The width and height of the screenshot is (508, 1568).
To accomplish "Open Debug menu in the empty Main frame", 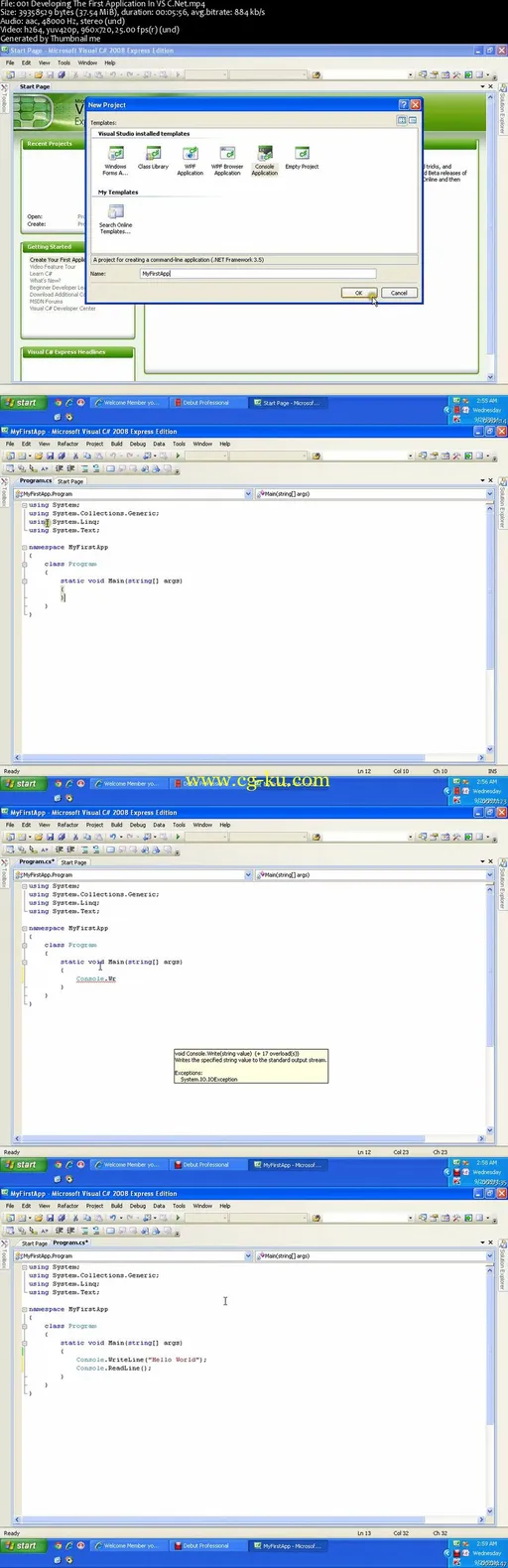I will [138, 444].
